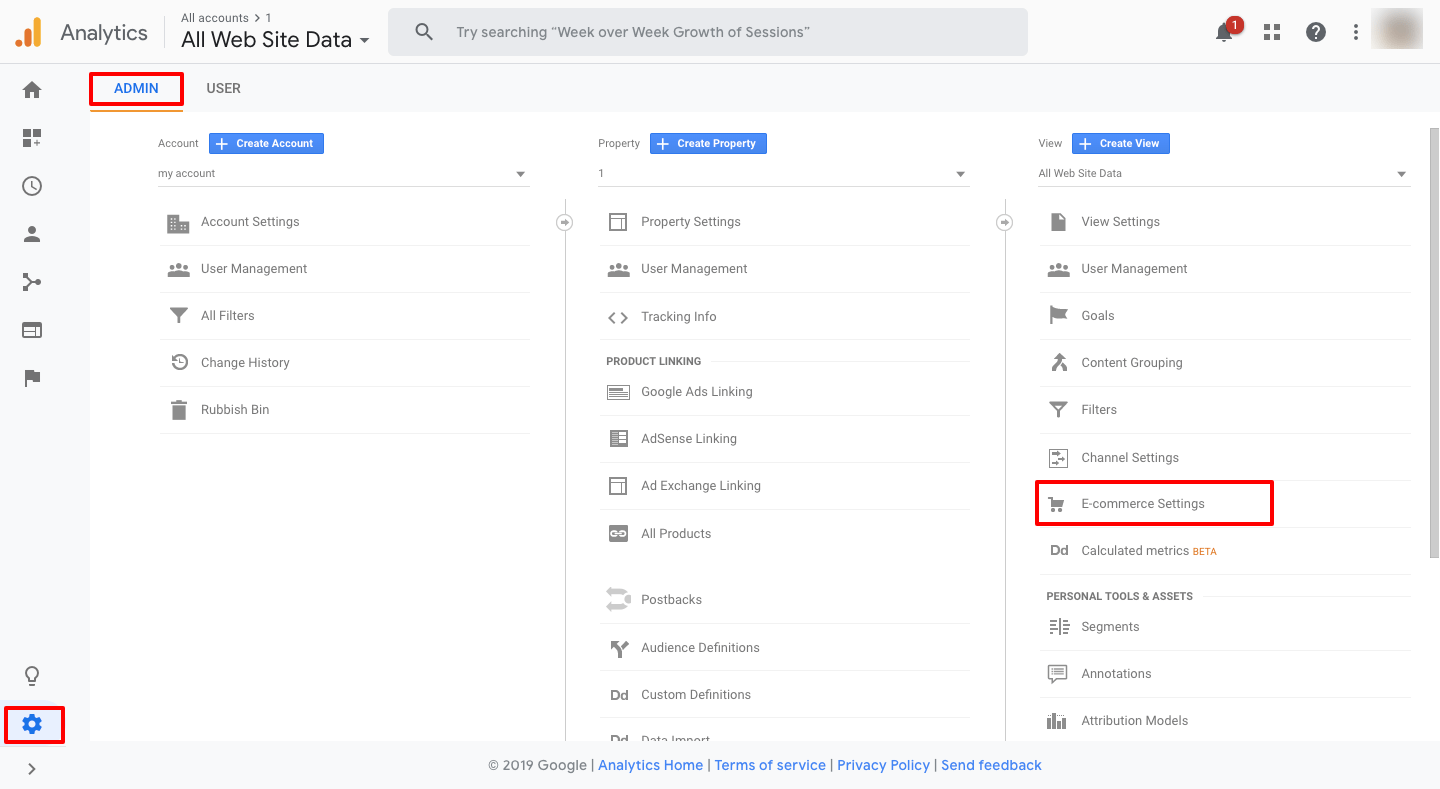Screen dimensions: 1440x789
Task: Open Admin via the gear icon
Action: 33,724
